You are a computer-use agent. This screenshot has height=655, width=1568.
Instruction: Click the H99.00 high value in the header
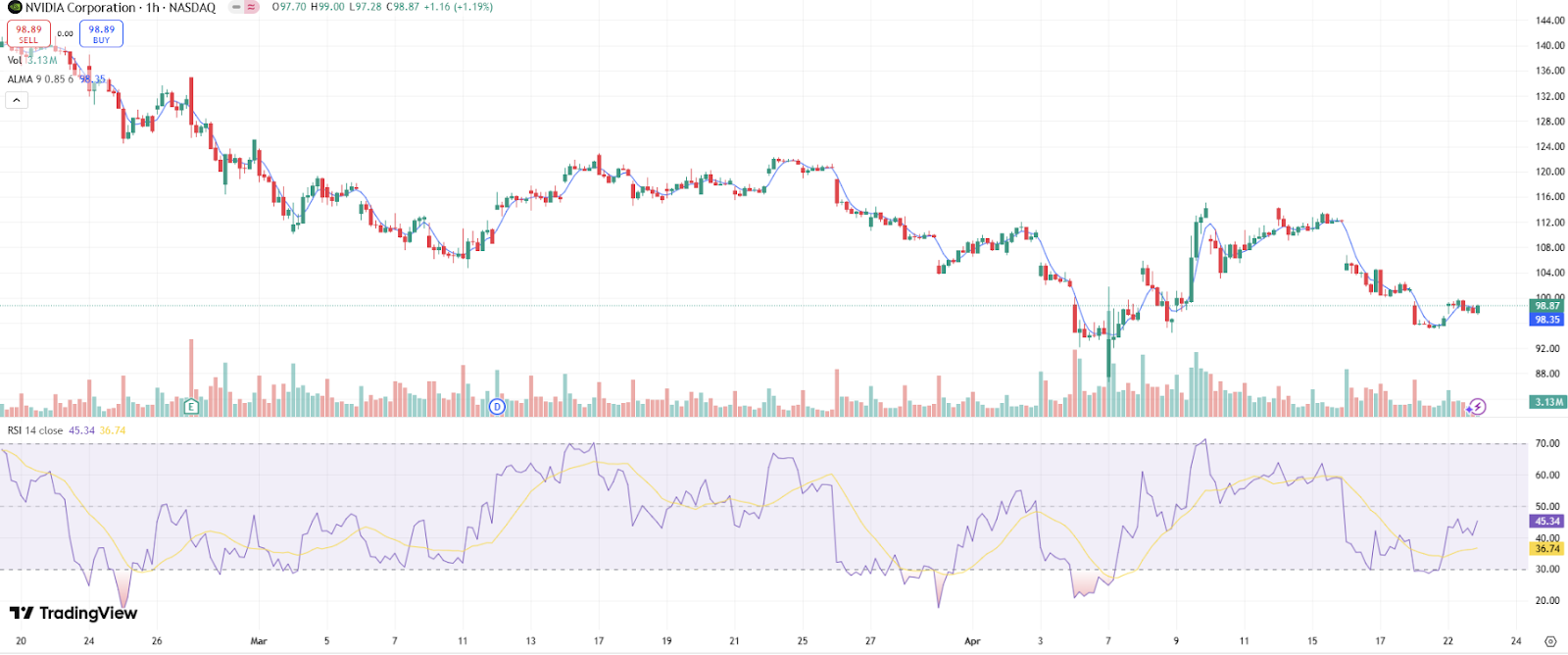(x=327, y=7)
